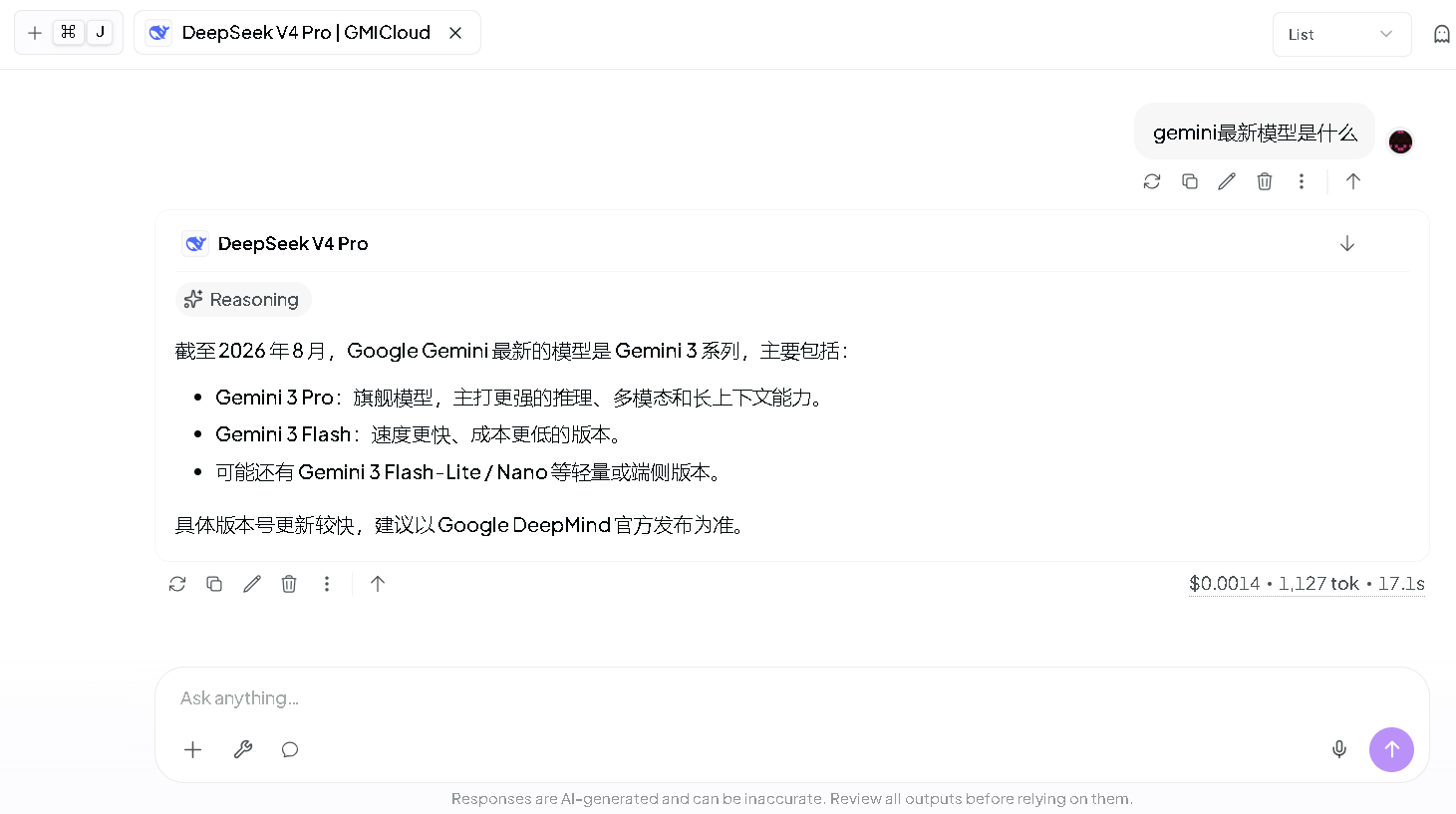Image resolution: width=1456 pixels, height=814 pixels.
Task: Click the plus new chat icon in top bar
Action: (x=35, y=33)
